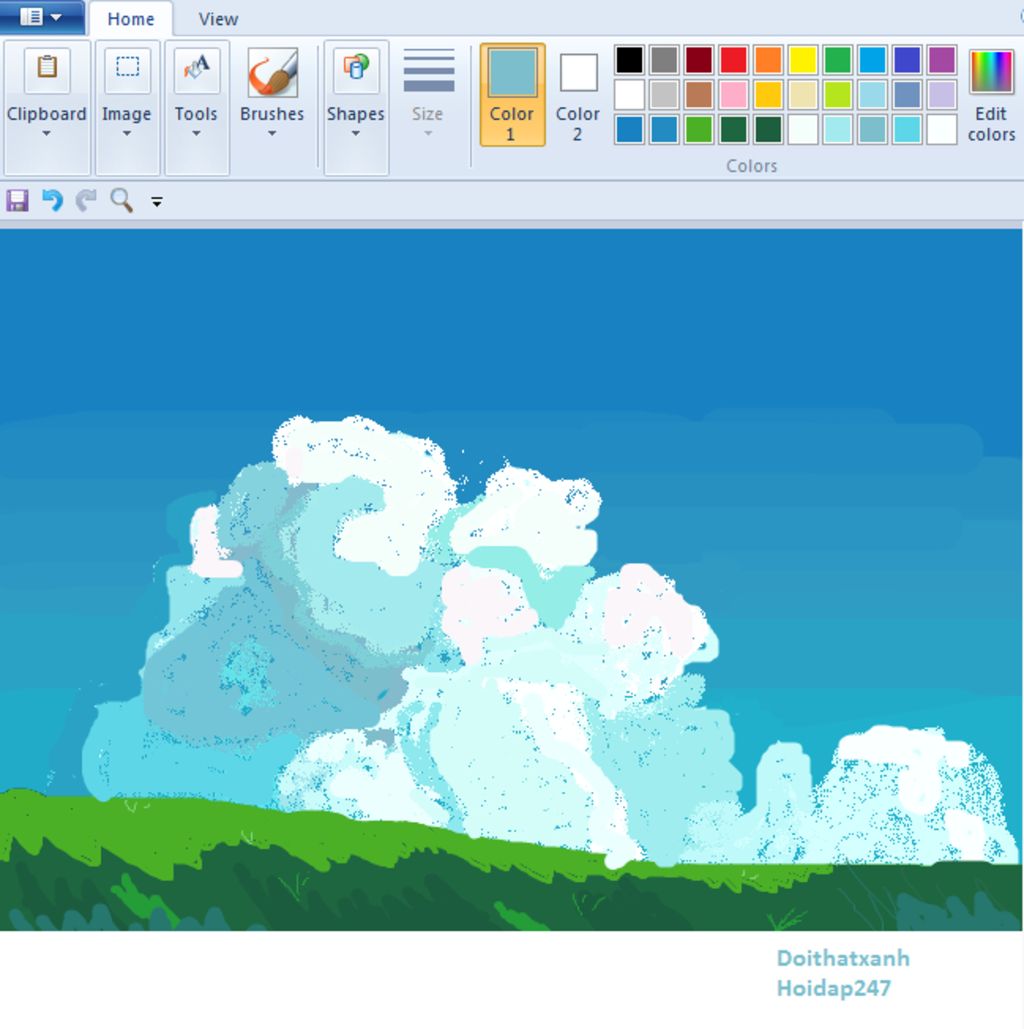Pick the yellow color swatch
Image resolution: width=1024 pixels, height=1029 pixels.
[803, 60]
